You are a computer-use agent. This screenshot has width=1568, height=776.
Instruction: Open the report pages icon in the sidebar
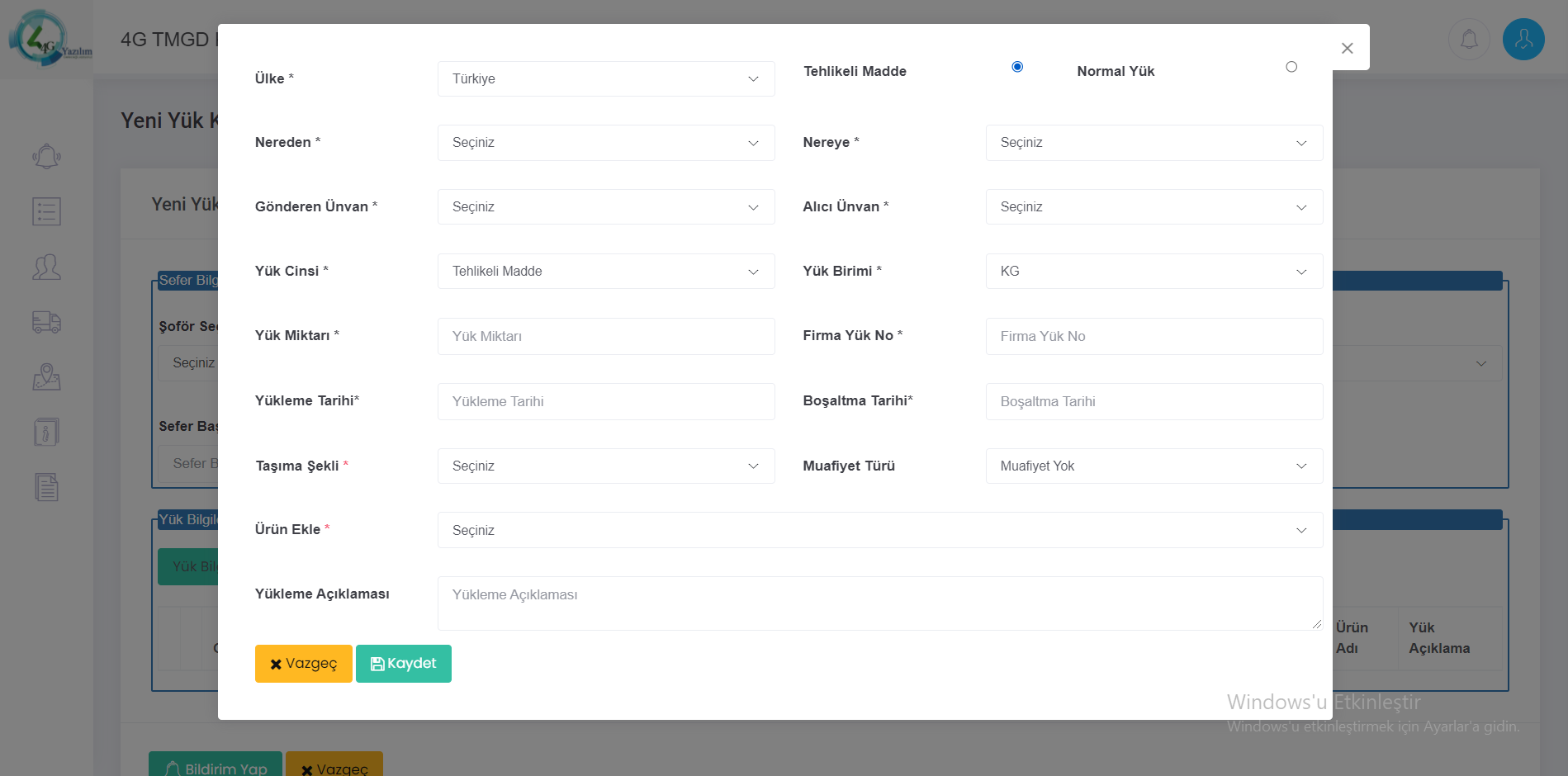click(x=47, y=487)
